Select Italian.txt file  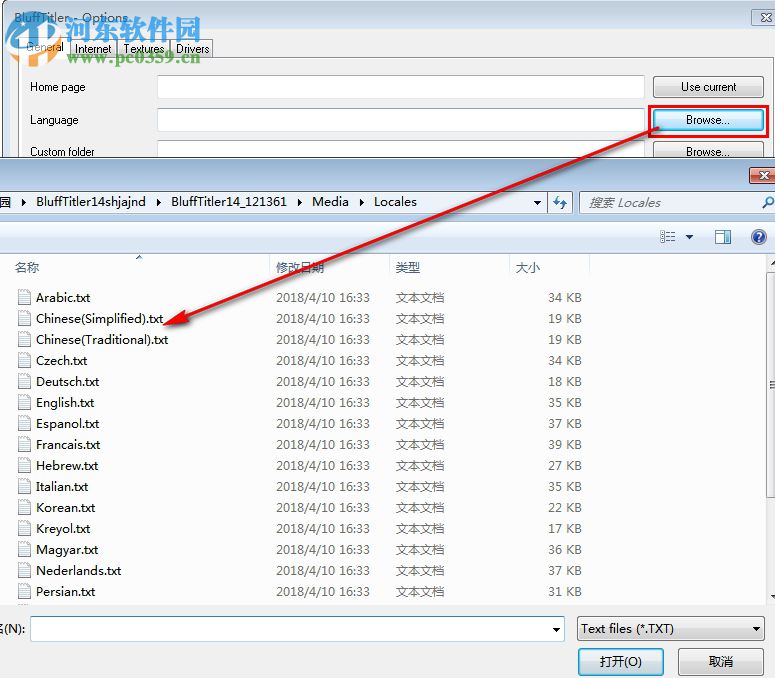point(62,487)
